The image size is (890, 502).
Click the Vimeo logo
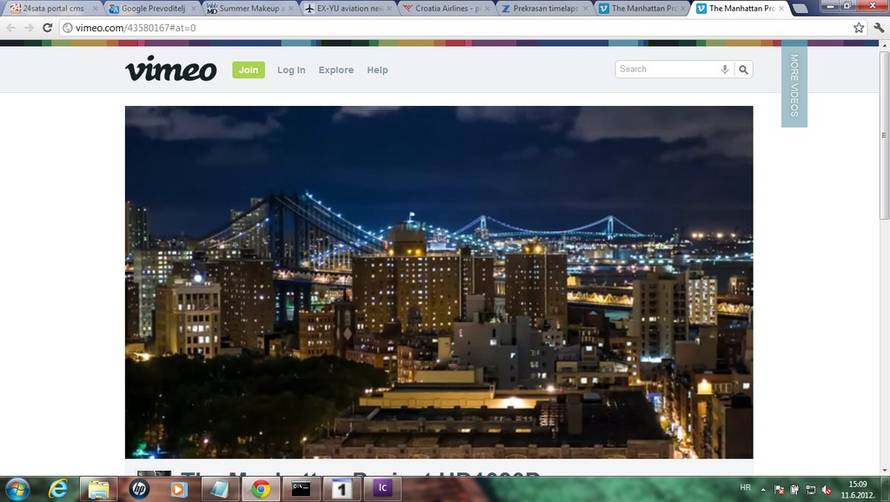pyautogui.click(x=171, y=69)
